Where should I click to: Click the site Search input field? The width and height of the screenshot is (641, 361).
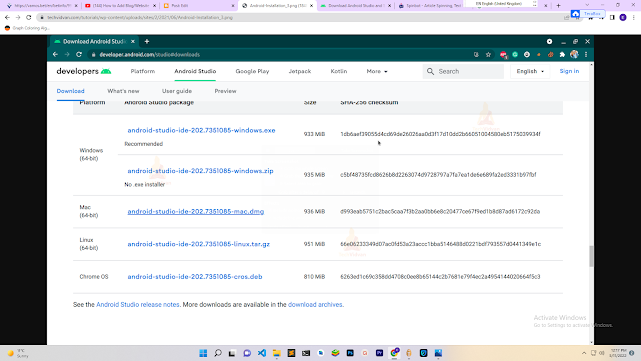pyautogui.click(x=463, y=71)
